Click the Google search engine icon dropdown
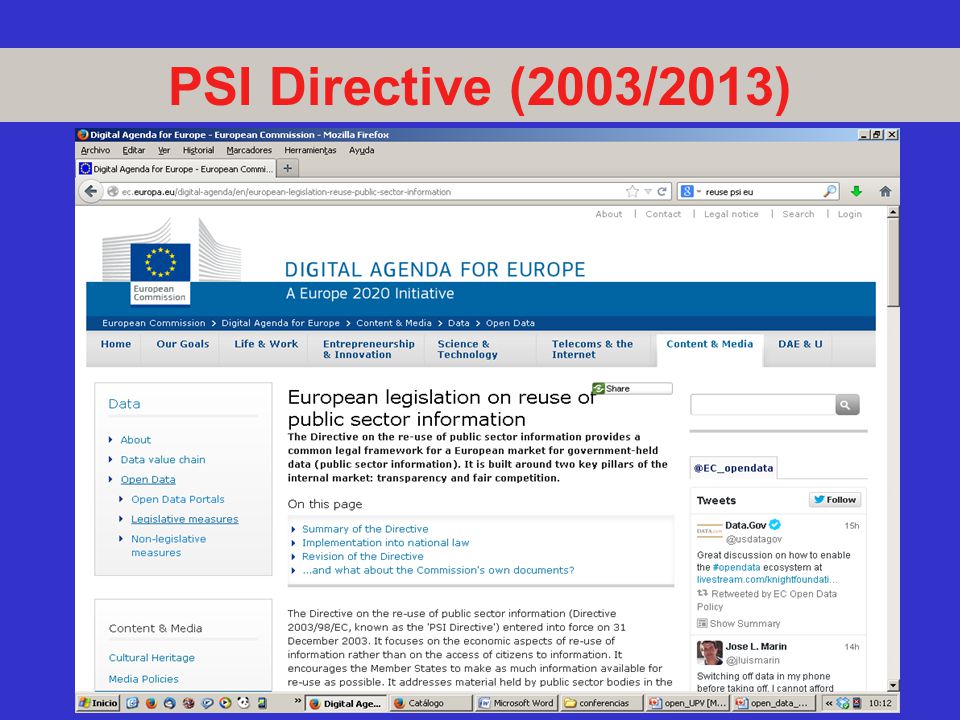Image resolution: width=960 pixels, height=720 pixels. coord(690,192)
